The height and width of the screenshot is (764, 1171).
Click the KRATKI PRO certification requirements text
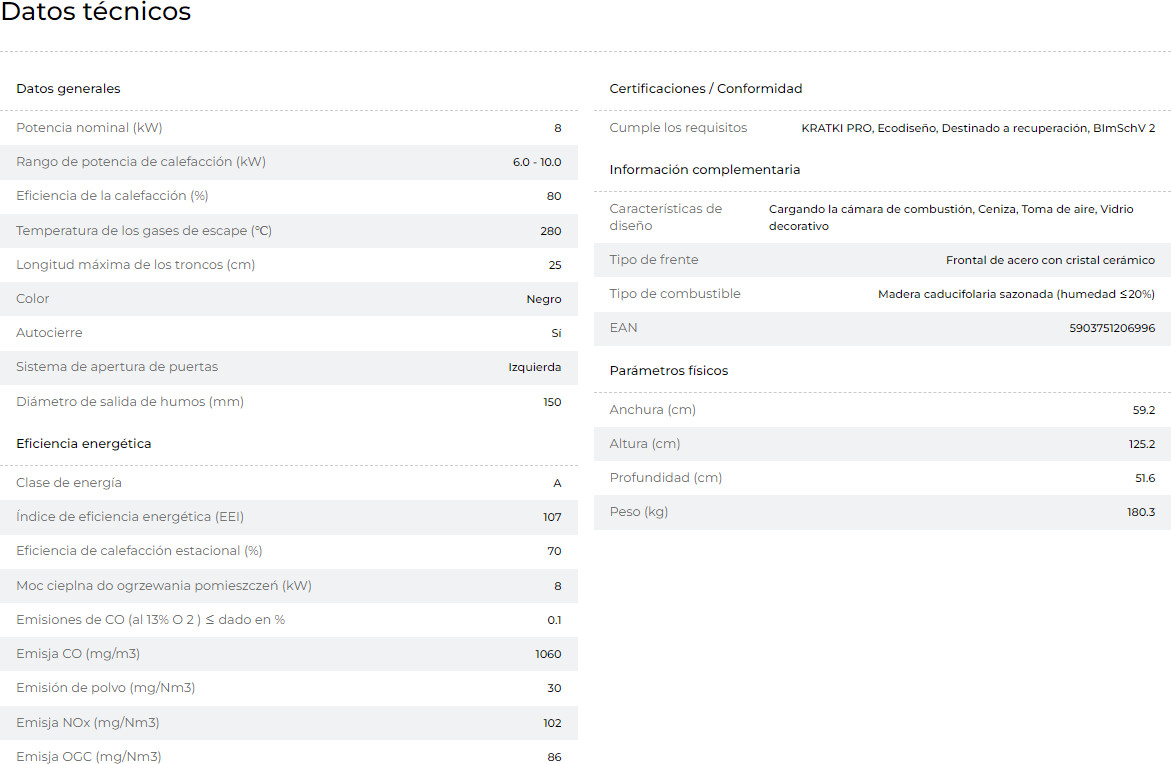coord(978,128)
